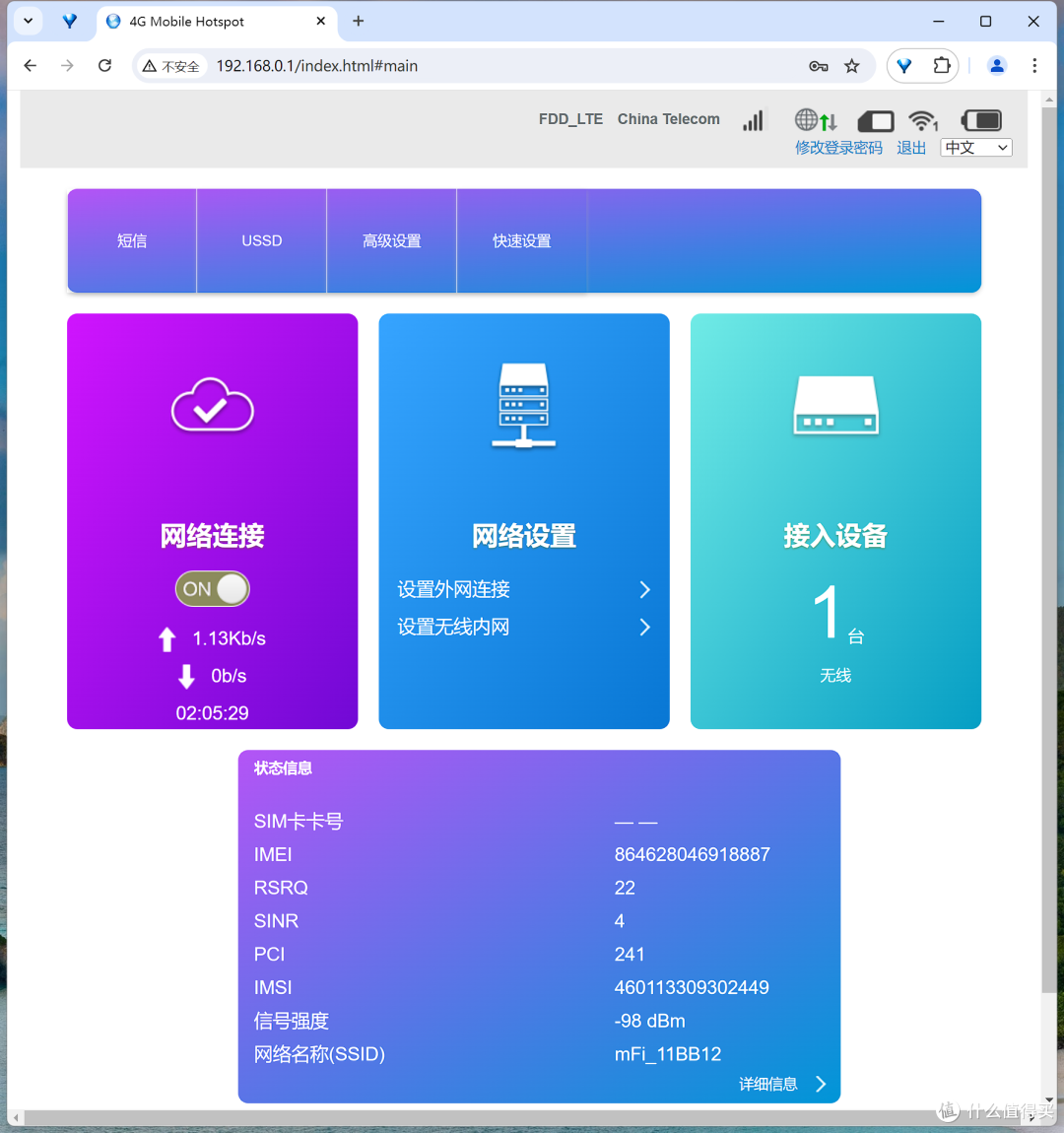The height and width of the screenshot is (1133, 1064).
Task: Click the 详细信息 link
Action: pyautogui.click(x=767, y=1084)
